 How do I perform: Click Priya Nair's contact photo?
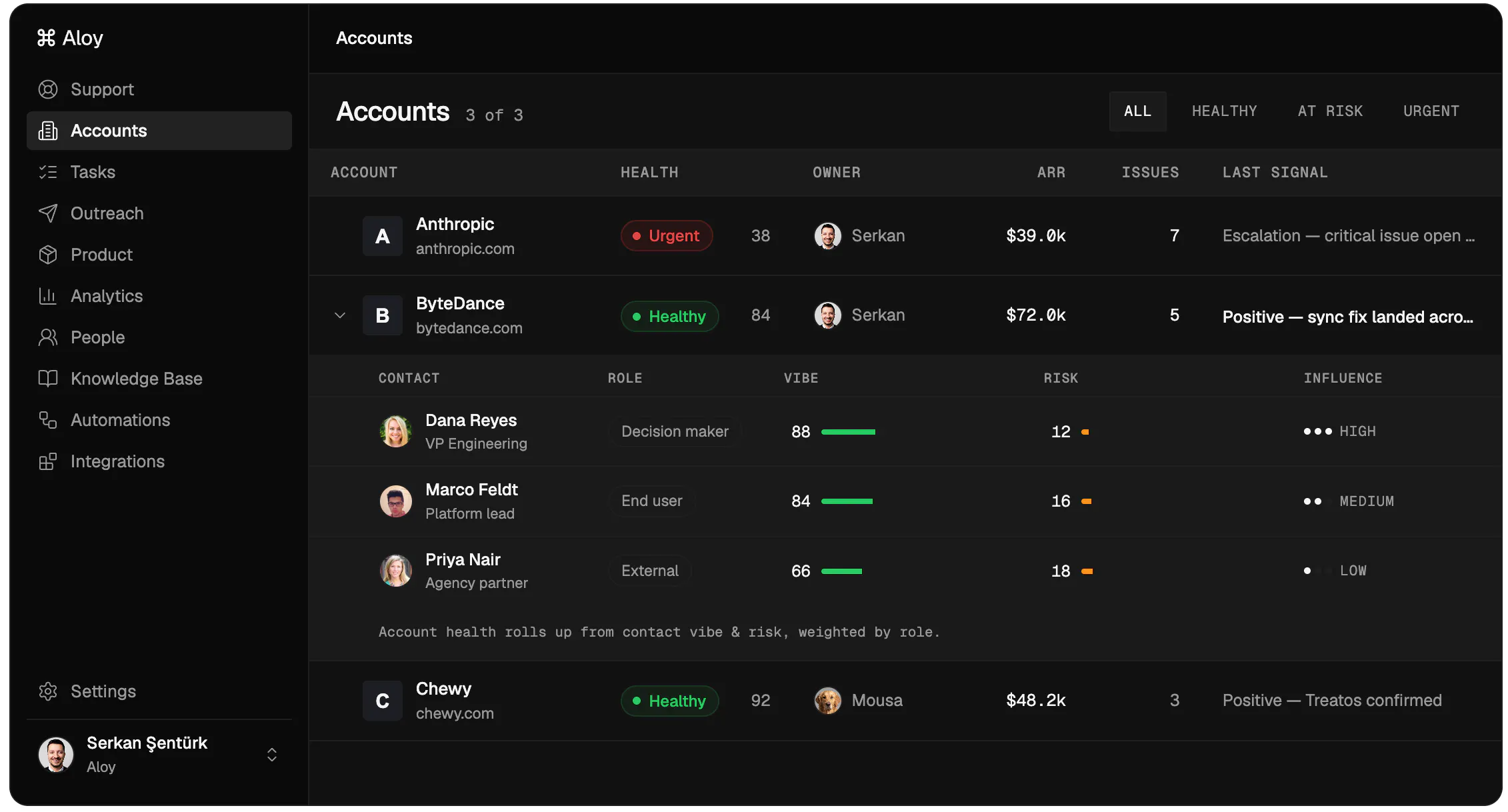[396, 571]
